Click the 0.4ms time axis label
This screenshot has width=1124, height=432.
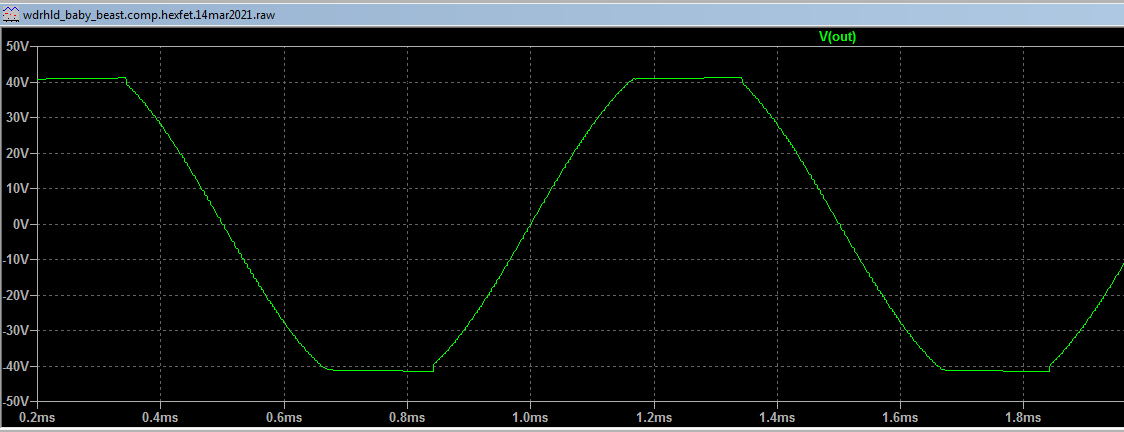tap(160, 417)
